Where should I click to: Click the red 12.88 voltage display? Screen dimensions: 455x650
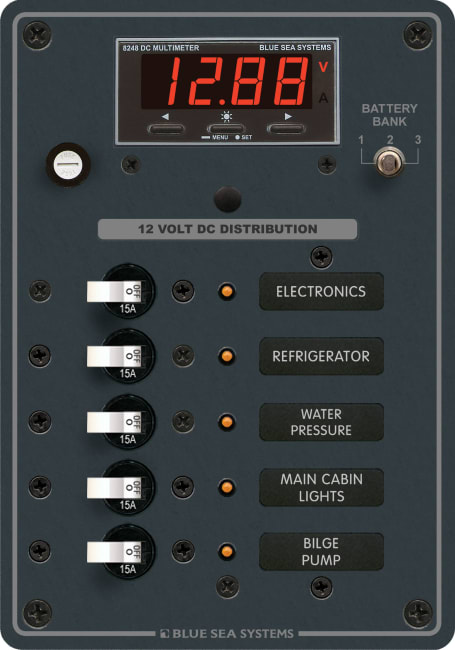(x=227, y=82)
